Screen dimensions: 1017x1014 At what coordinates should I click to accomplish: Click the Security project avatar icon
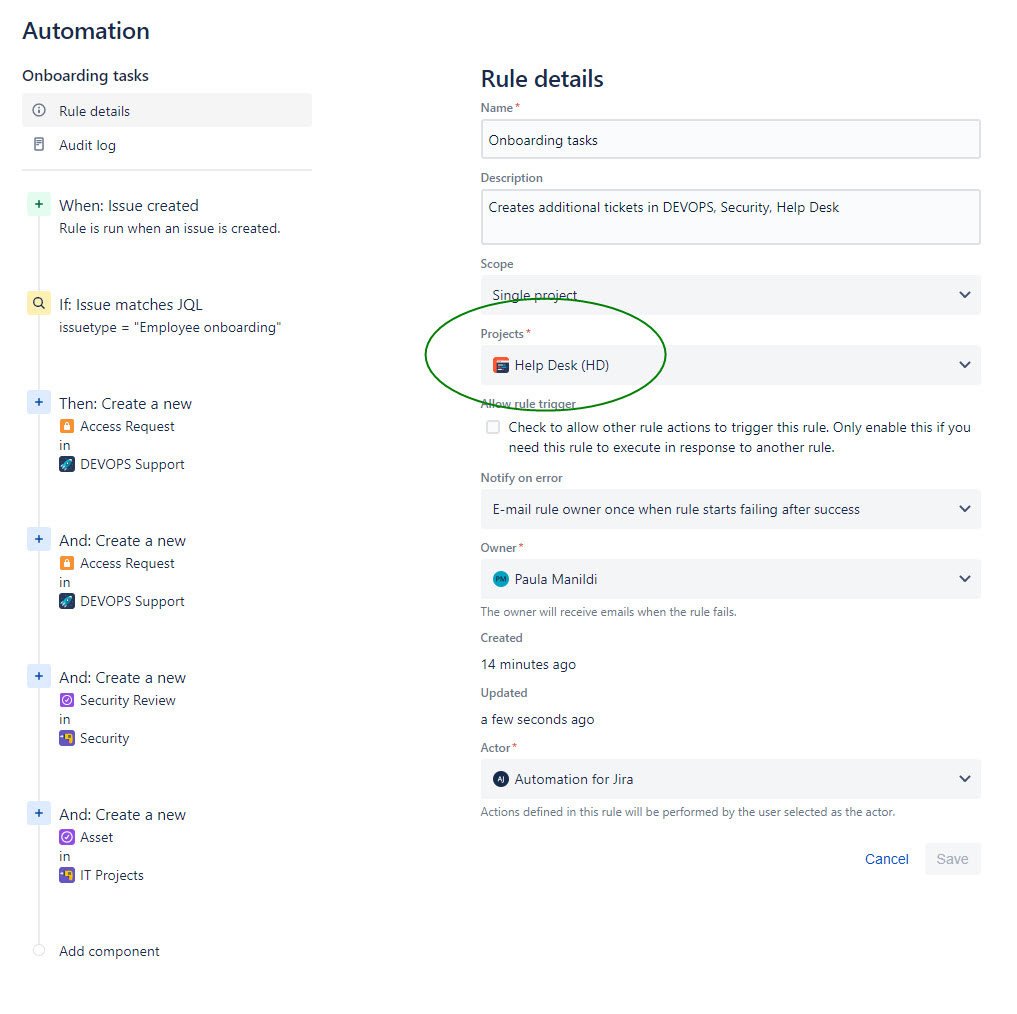(x=67, y=738)
